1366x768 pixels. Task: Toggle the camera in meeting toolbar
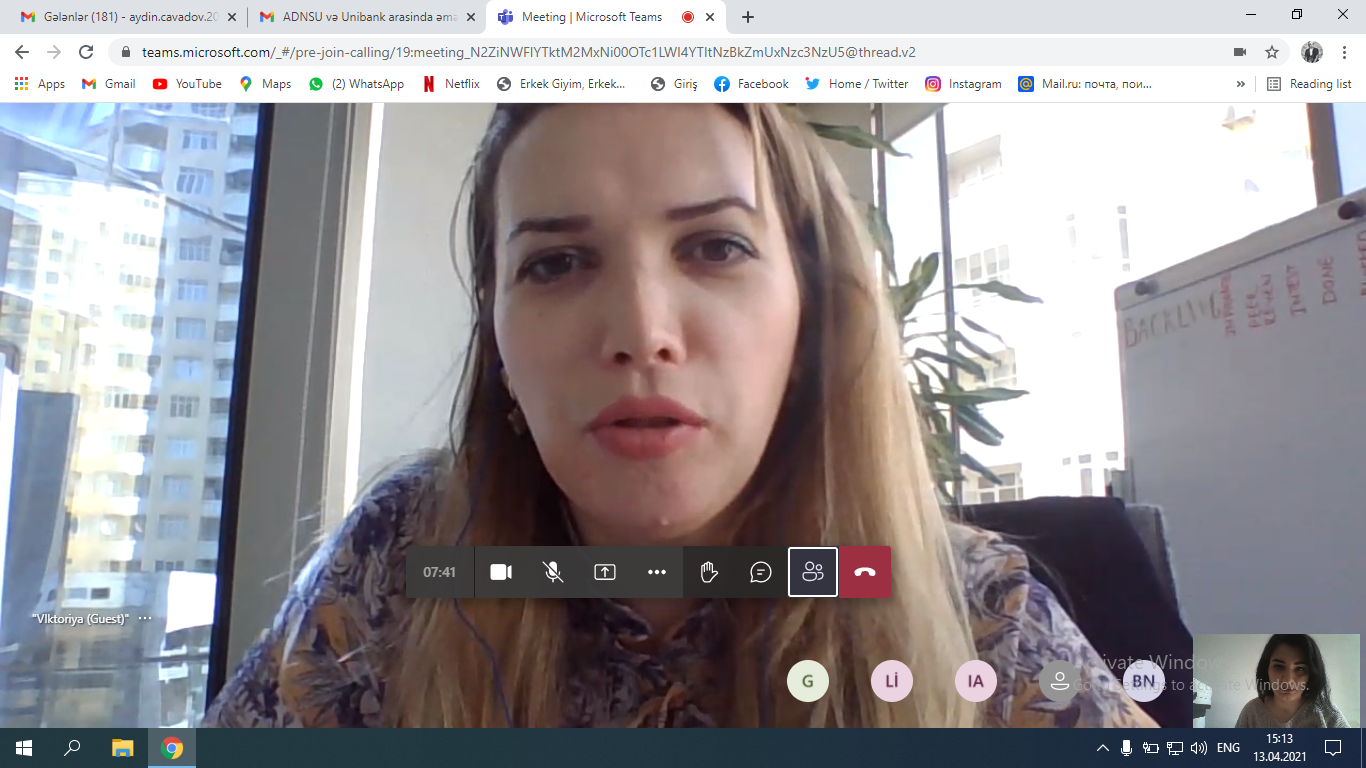coord(501,572)
